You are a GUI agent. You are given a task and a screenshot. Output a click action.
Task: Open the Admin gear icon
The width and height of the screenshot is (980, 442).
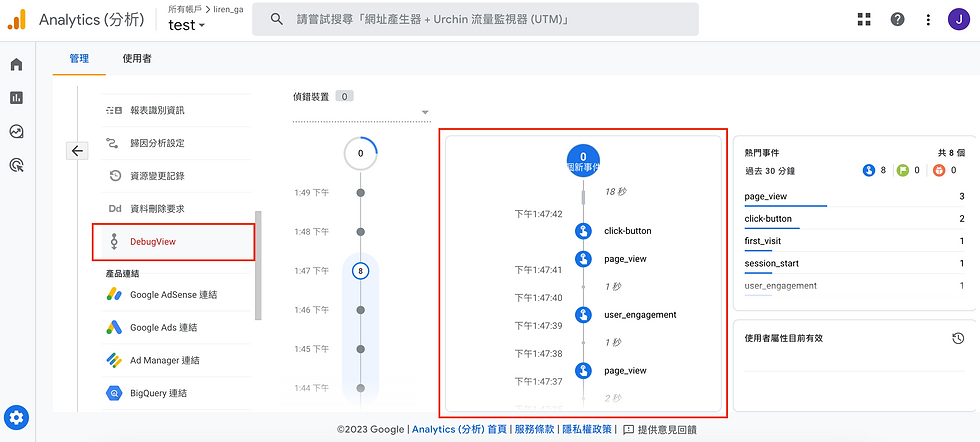16,417
